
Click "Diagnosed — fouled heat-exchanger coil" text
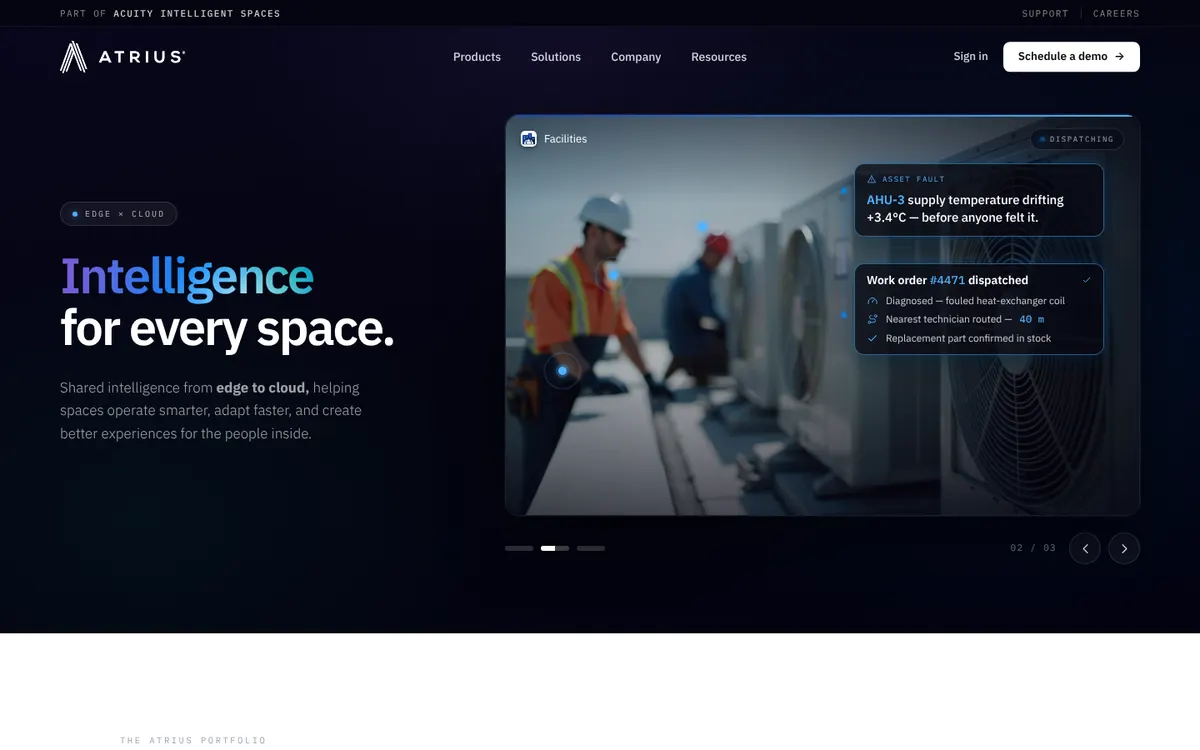[975, 301]
